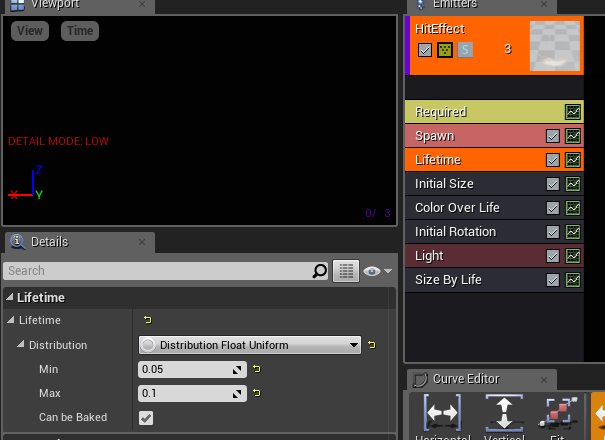Click the Fit icon in Curve Editor
The image size is (605, 440).
pos(557,413)
